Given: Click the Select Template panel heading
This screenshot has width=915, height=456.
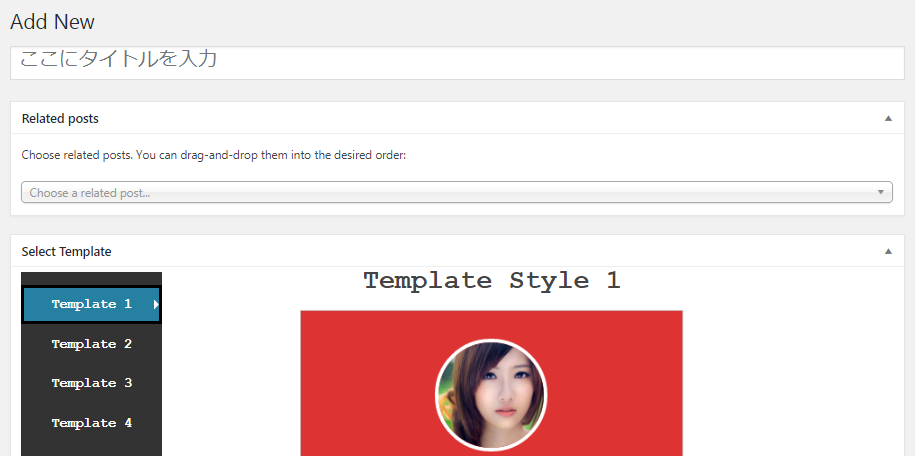Looking at the screenshot, I should coord(67,252).
